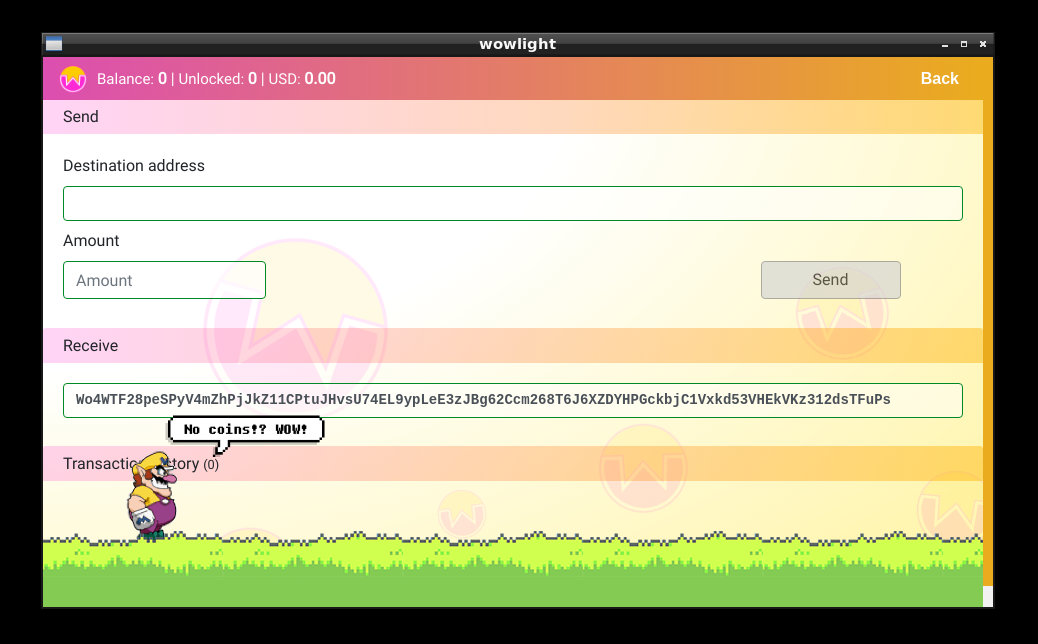
Task: Maximize the wowlight window
Action: point(964,44)
